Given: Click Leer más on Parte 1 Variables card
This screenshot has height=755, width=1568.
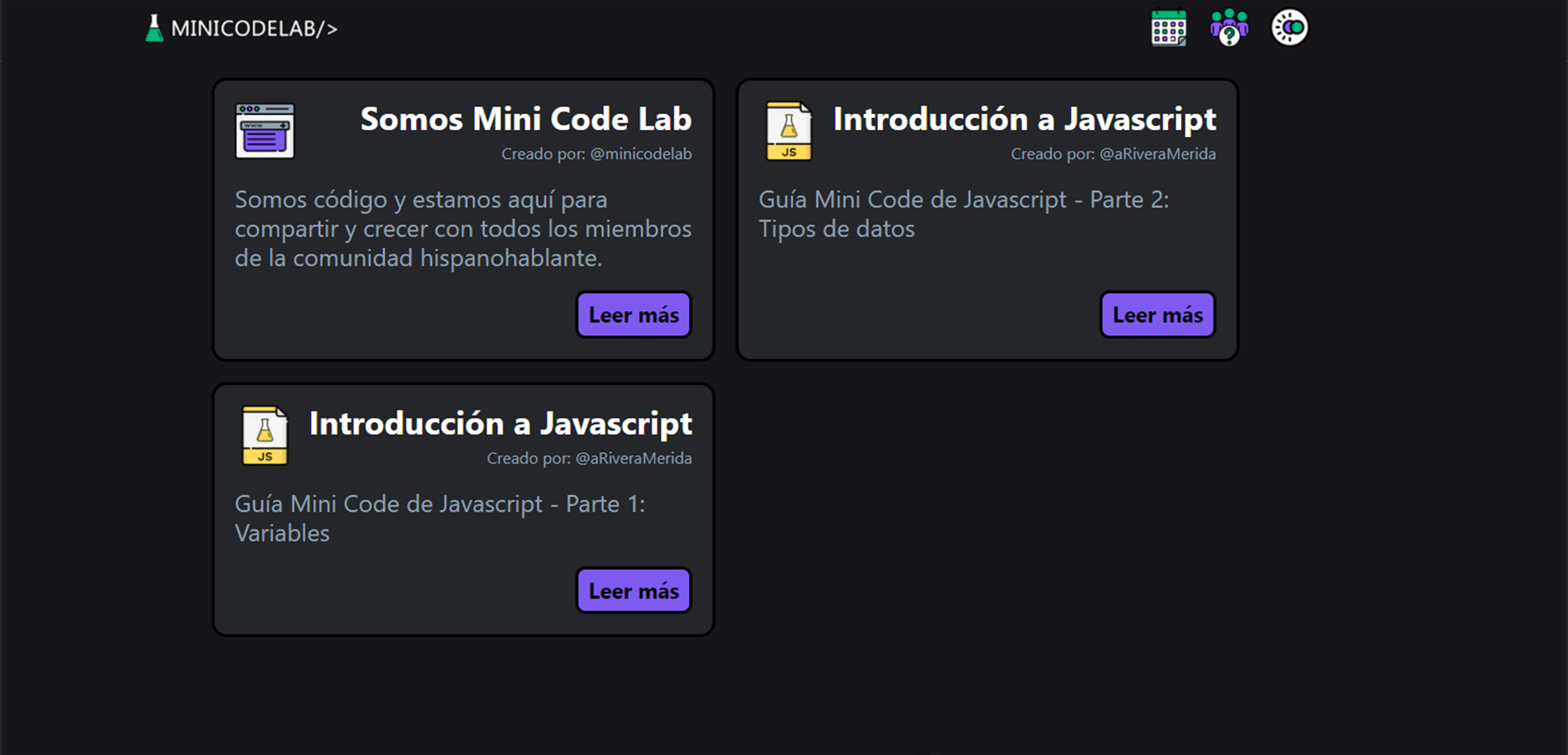Looking at the screenshot, I should (x=634, y=590).
